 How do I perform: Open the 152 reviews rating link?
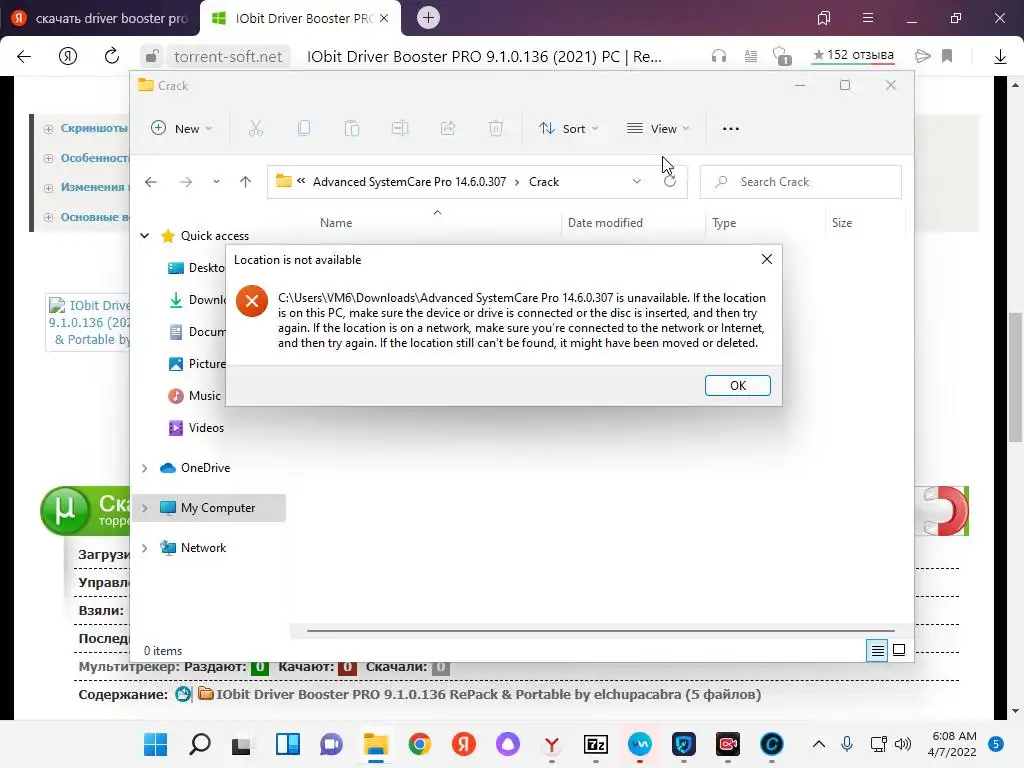[x=853, y=56]
